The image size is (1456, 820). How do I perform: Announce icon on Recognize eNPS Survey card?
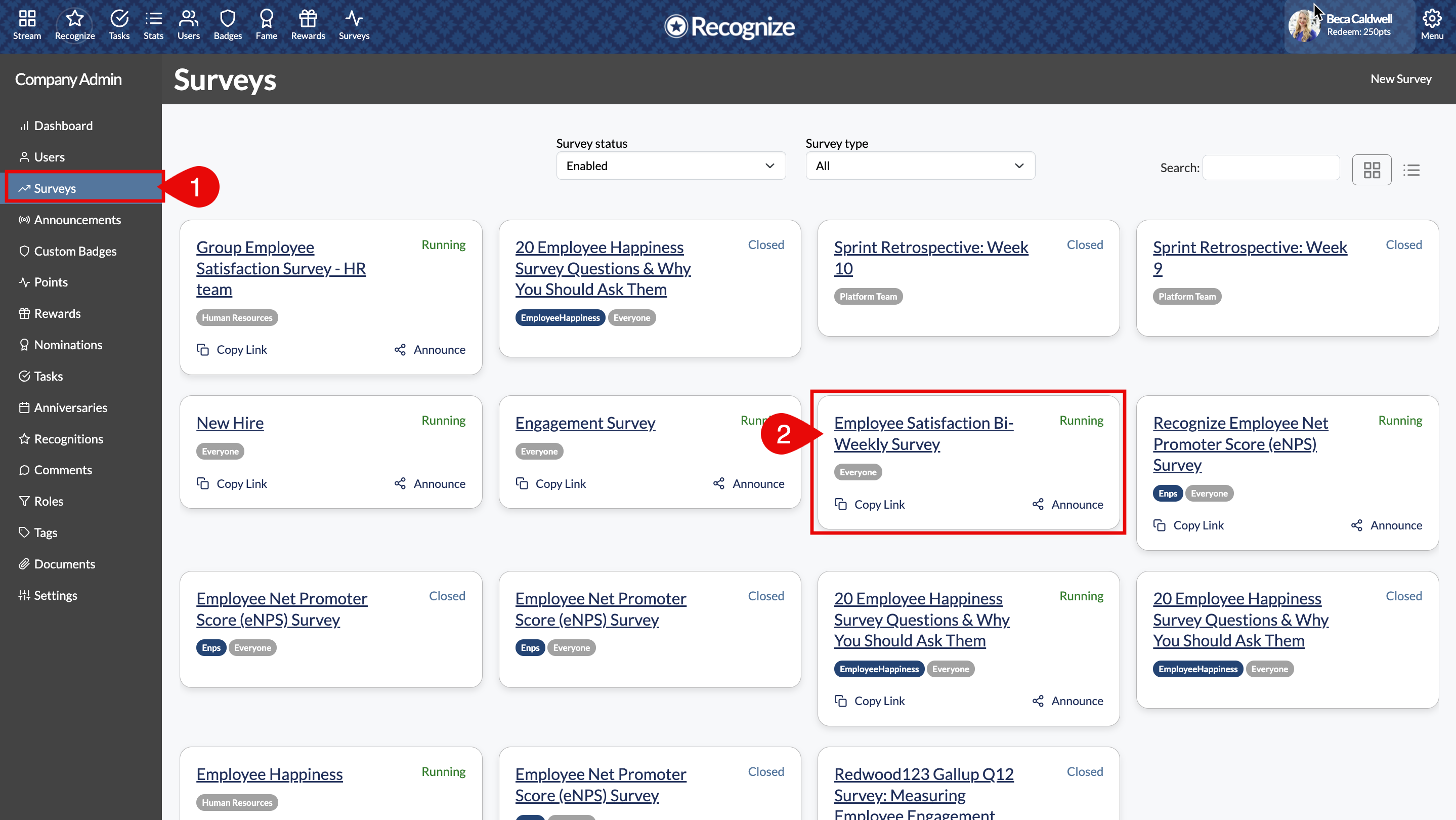coord(1356,525)
